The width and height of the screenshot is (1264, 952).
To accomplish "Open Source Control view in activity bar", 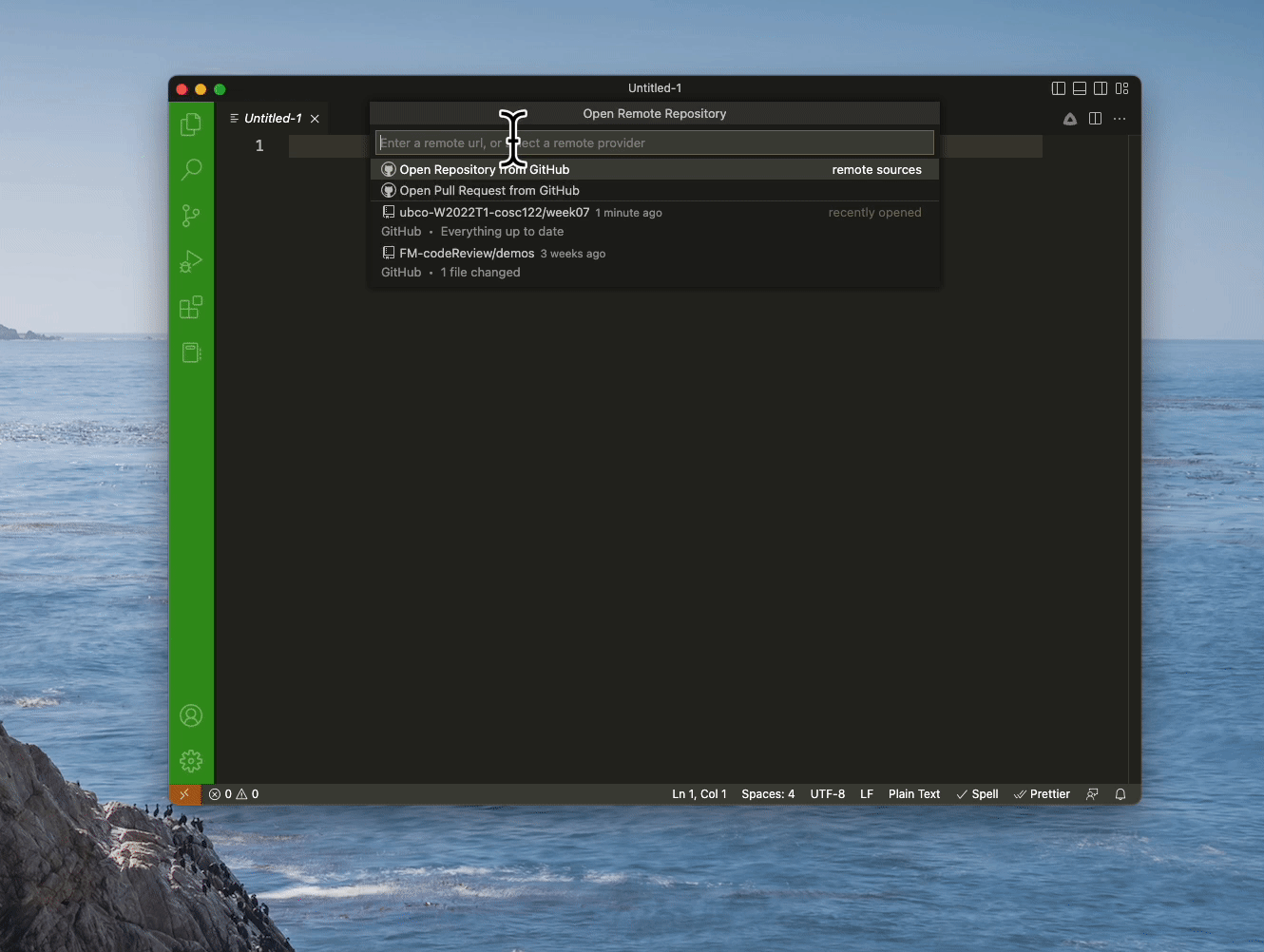I will click(191, 216).
